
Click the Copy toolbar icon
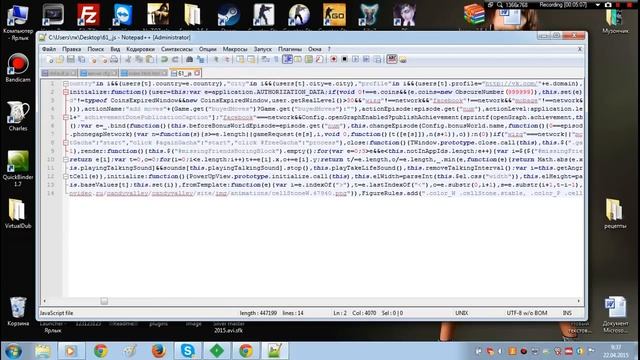(x=139, y=60)
